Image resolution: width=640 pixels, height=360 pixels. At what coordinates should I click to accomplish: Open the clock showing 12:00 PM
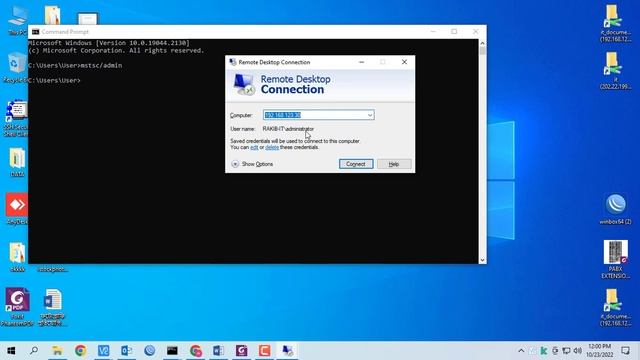600,351
